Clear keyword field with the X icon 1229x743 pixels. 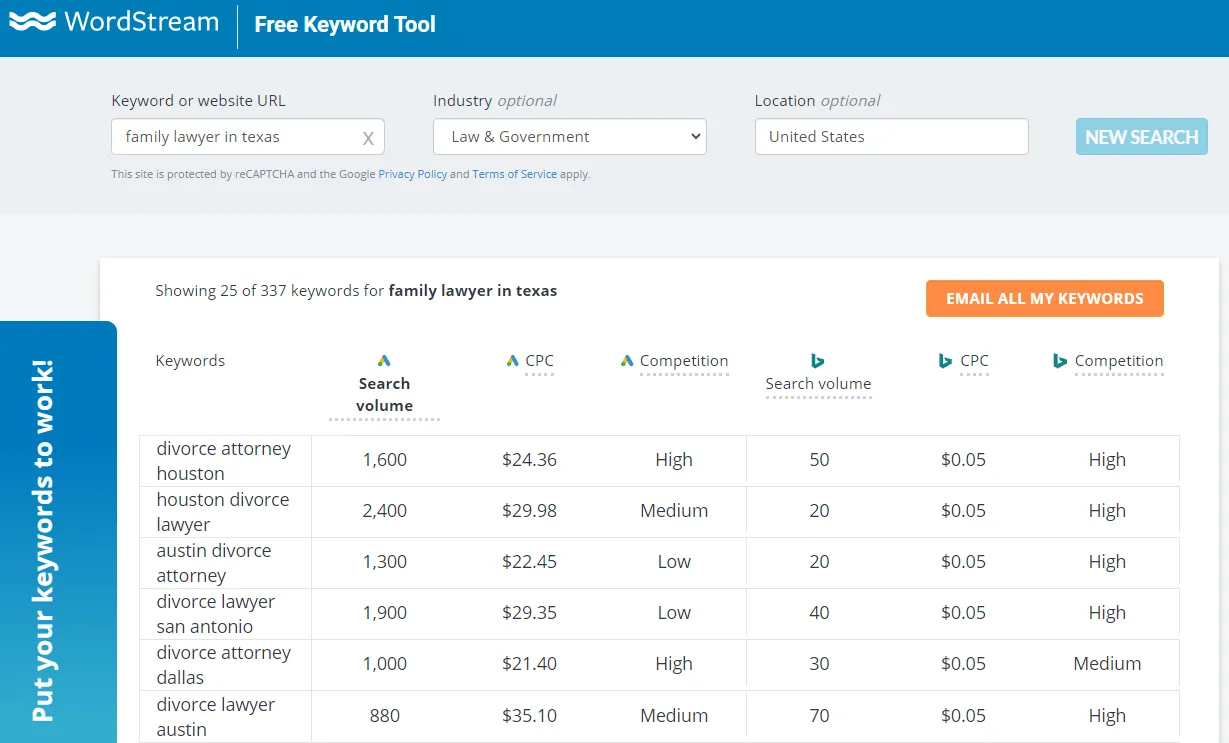368,138
